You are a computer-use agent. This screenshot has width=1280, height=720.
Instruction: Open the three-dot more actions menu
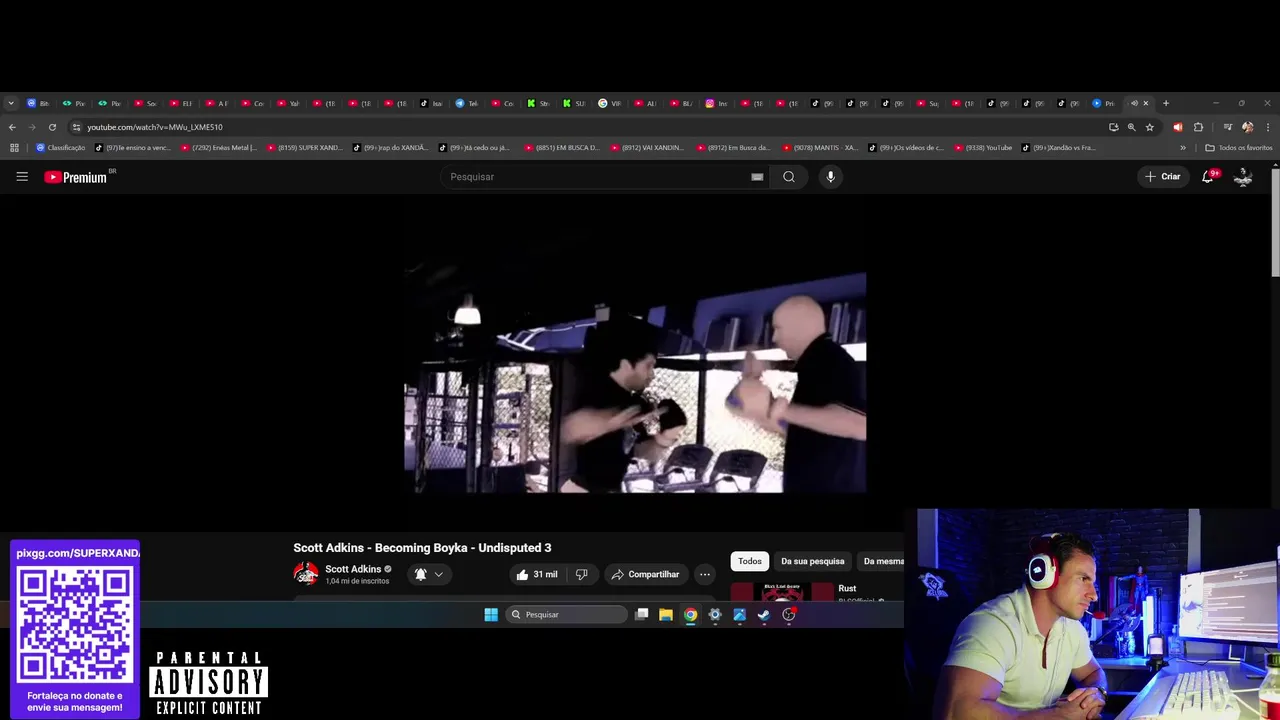704,574
